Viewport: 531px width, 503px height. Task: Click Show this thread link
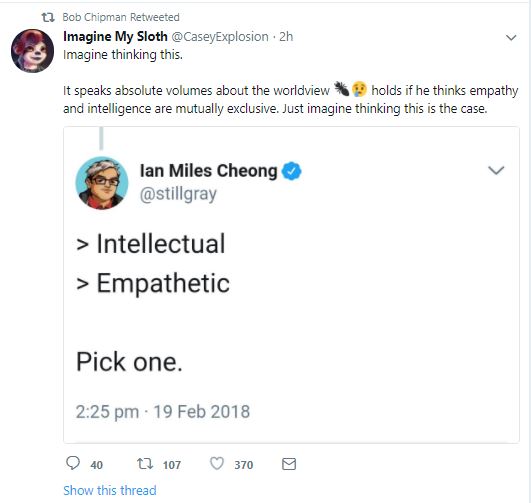pyautogui.click(x=110, y=490)
